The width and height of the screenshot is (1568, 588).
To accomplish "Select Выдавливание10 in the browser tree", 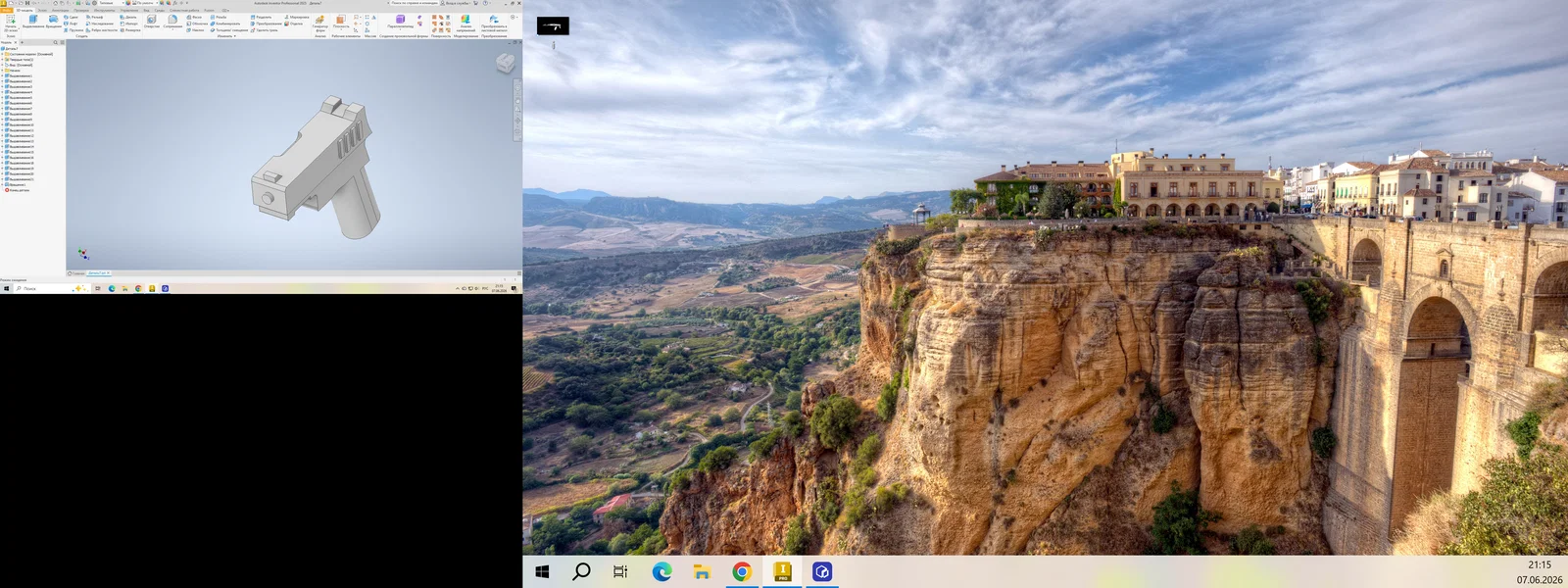I will [x=22, y=124].
